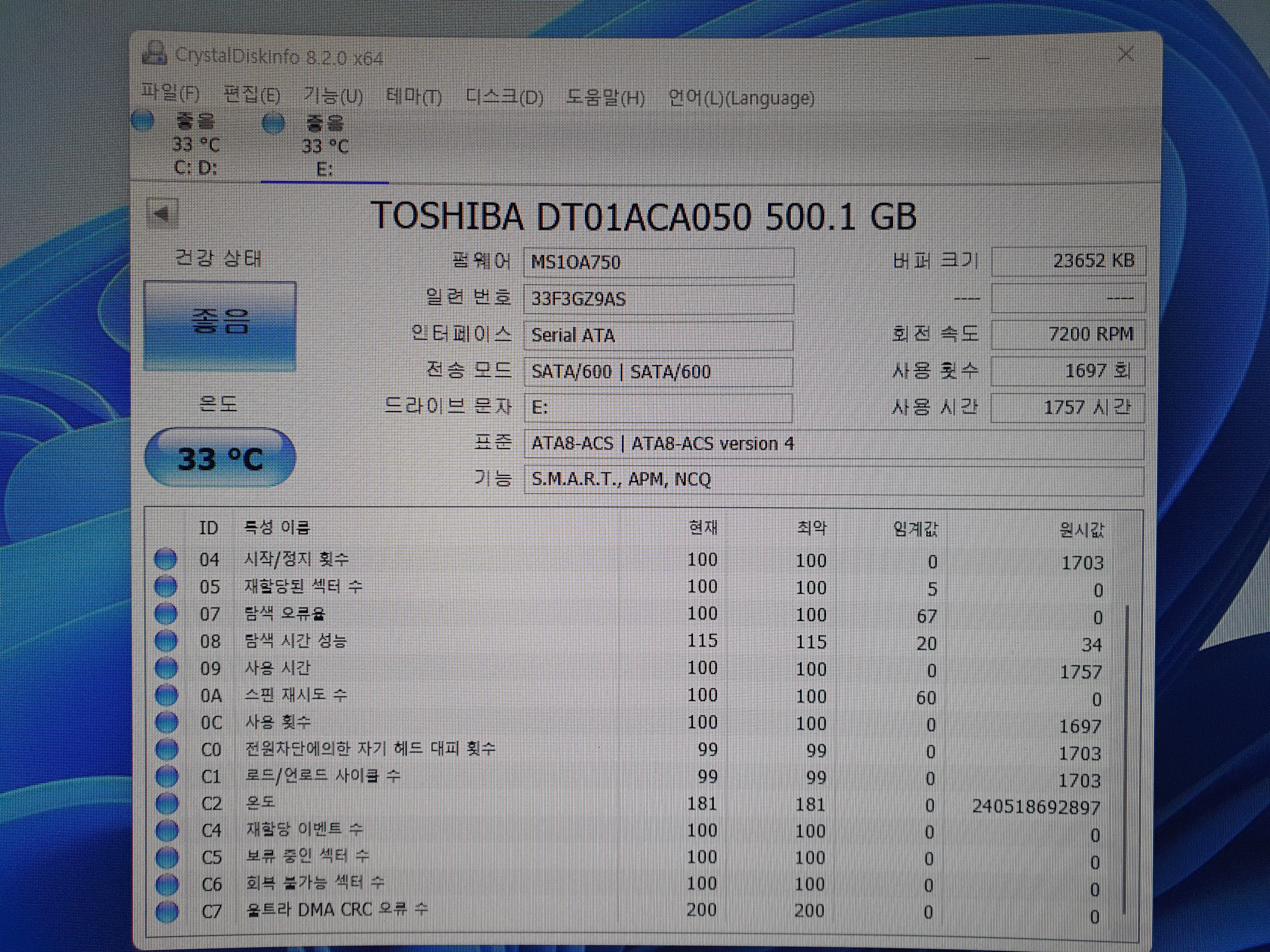Click the 특성 이름 column header
This screenshot has width=1270, height=952.
(x=277, y=527)
